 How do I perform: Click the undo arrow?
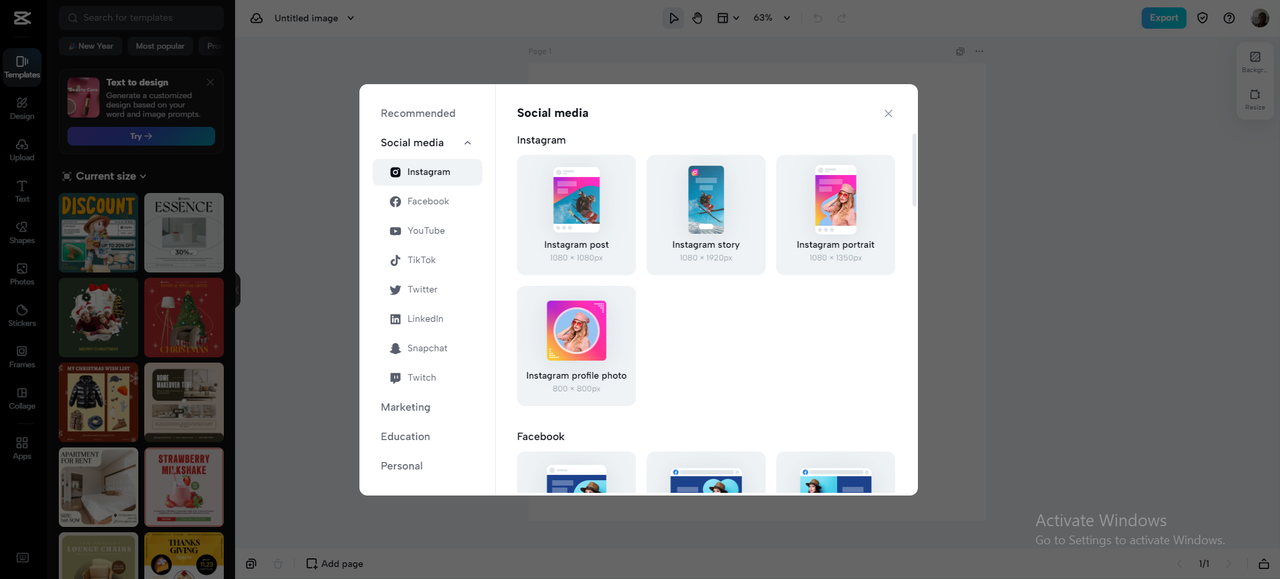point(818,18)
